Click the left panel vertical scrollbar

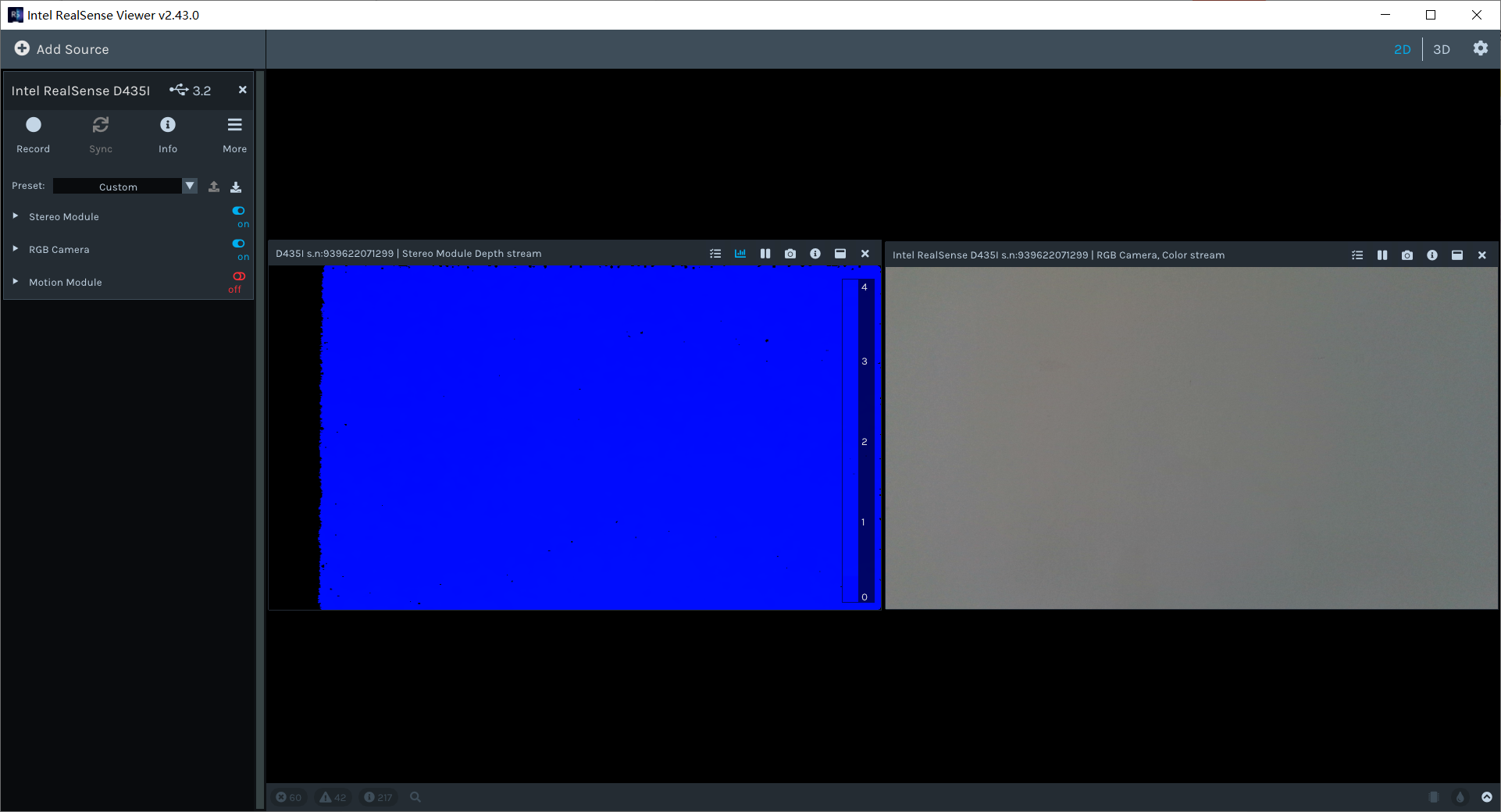[x=261, y=440]
